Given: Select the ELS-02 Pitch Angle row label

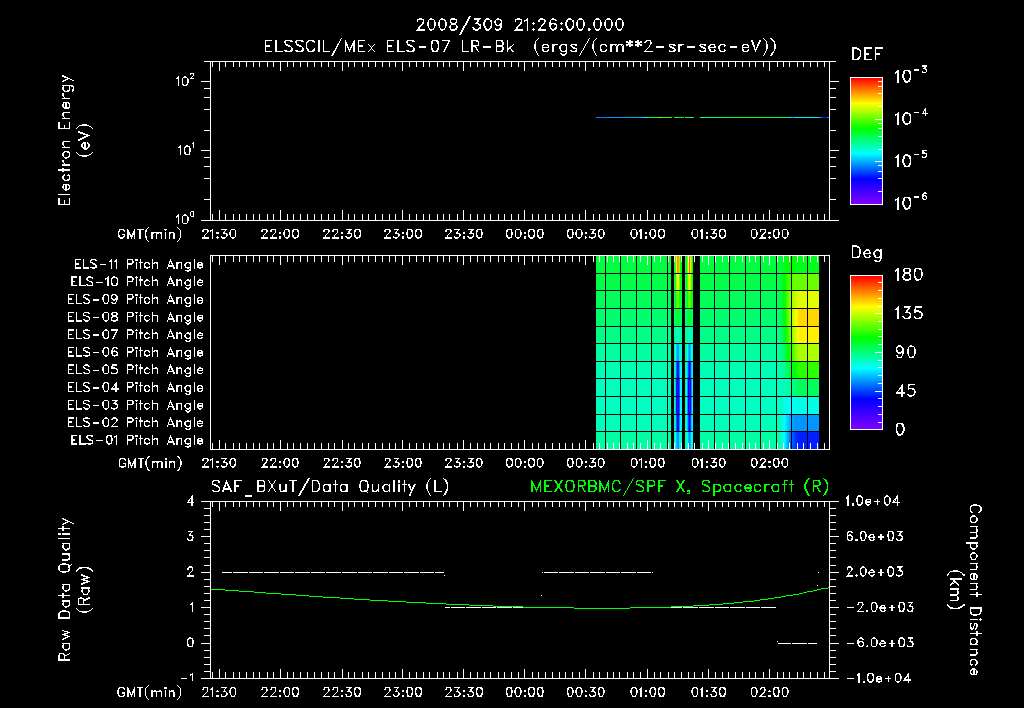Looking at the screenshot, I should click(x=135, y=423).
